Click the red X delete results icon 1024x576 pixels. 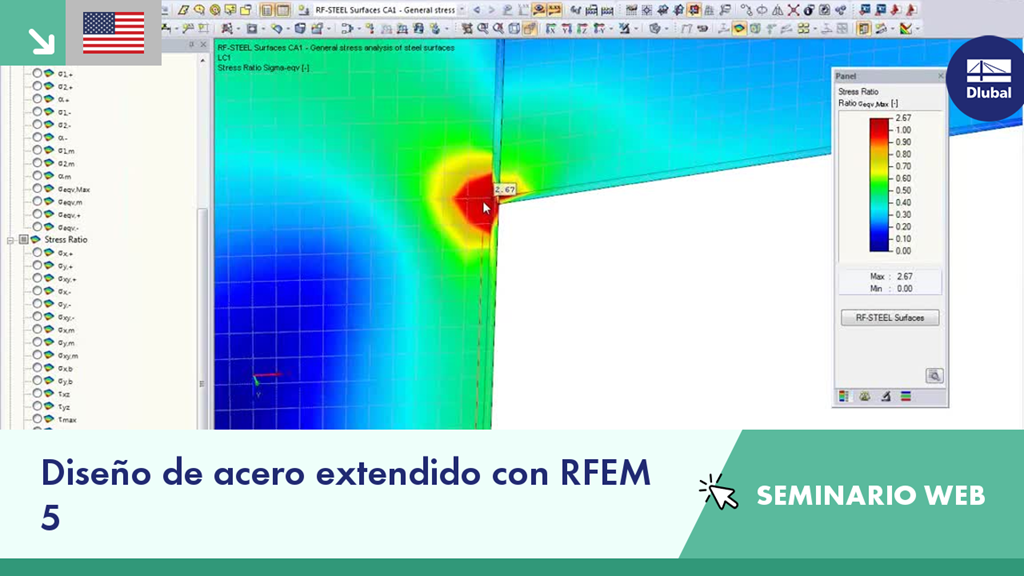[793, 10]
